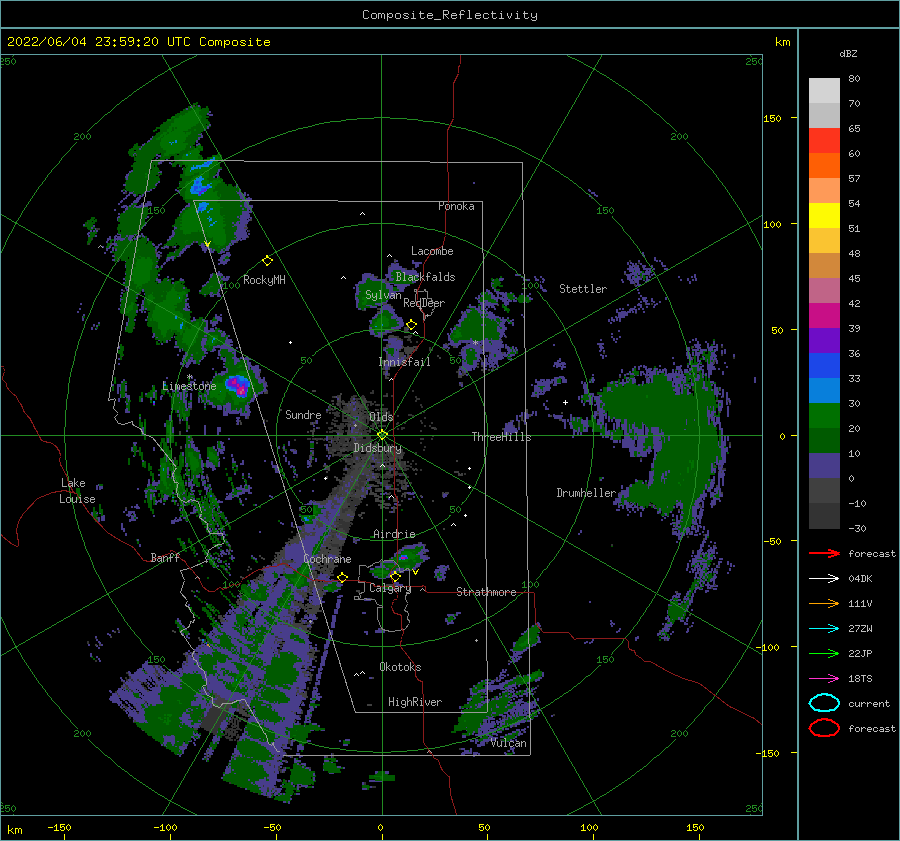900x841 pixels.
Task: Pick the magenta 39-42 dBZ swatch
Action: point(824,316)
